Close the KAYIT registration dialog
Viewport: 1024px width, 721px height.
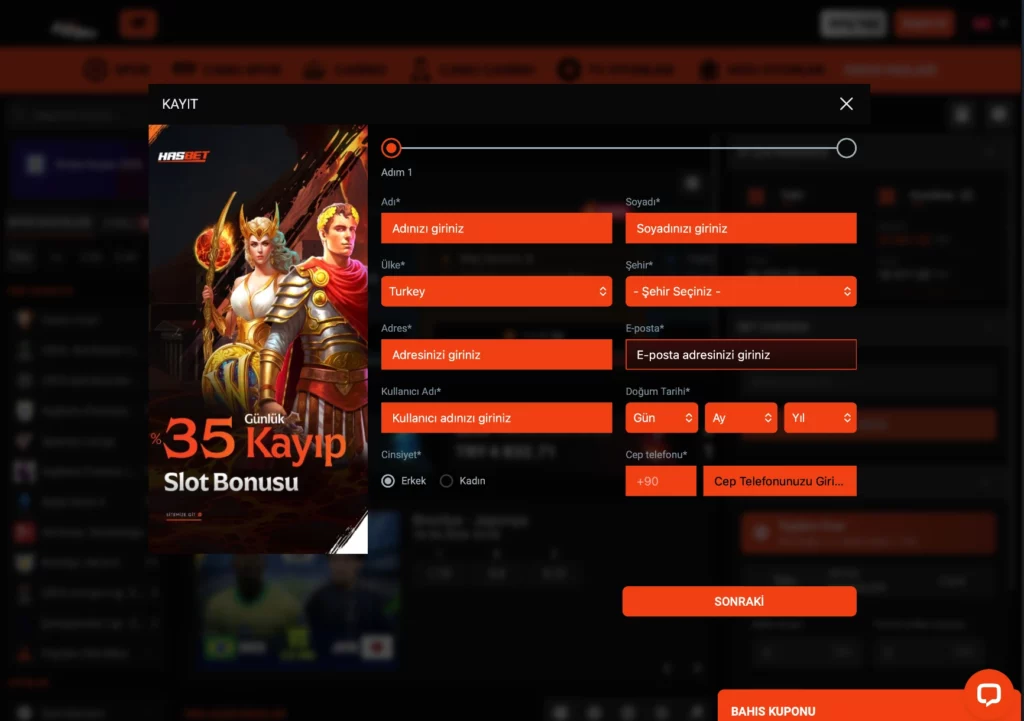click(846, 104)
